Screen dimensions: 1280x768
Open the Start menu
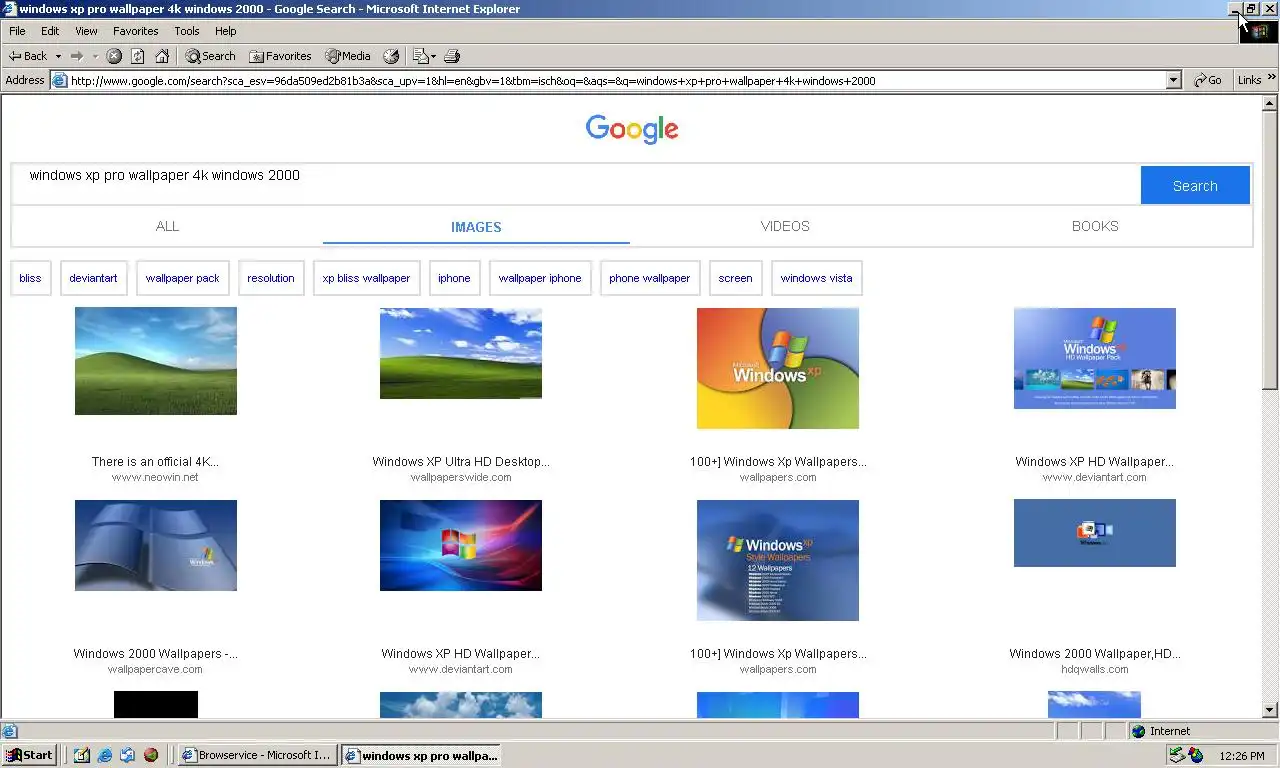[29, 755]
